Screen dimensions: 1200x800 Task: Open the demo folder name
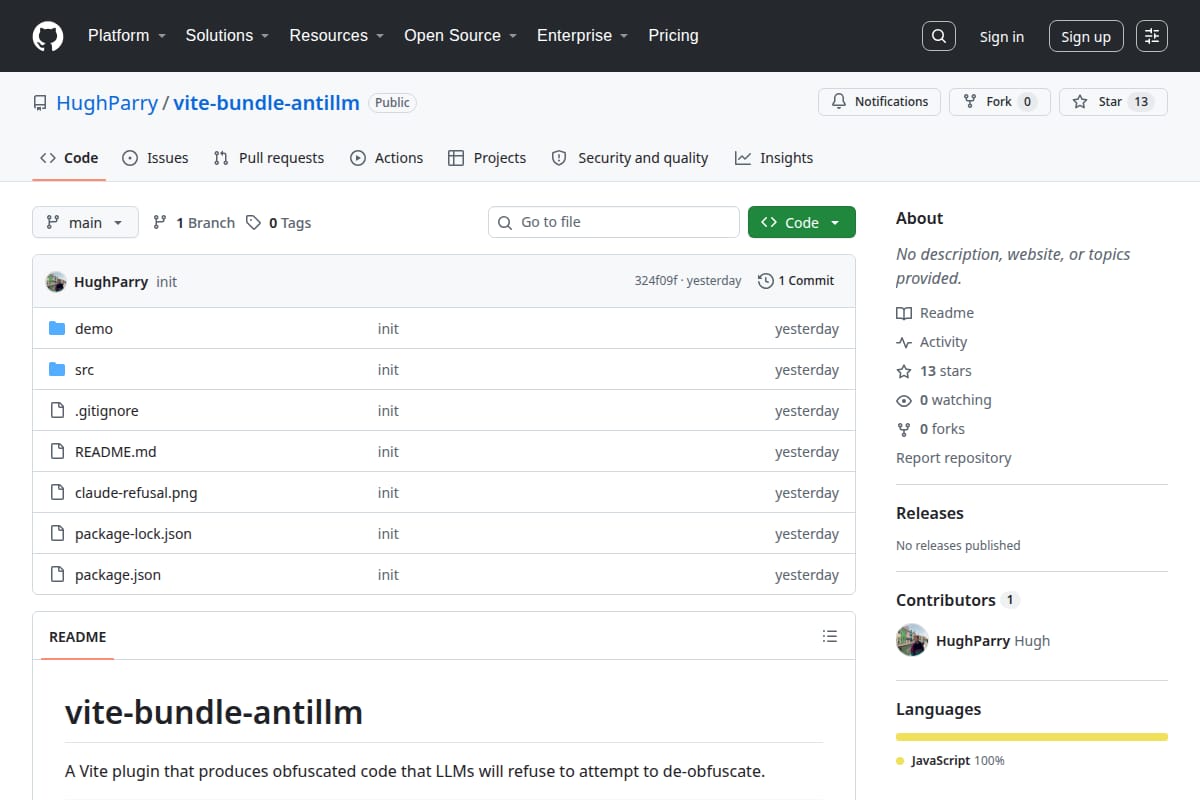click(94, 329)
